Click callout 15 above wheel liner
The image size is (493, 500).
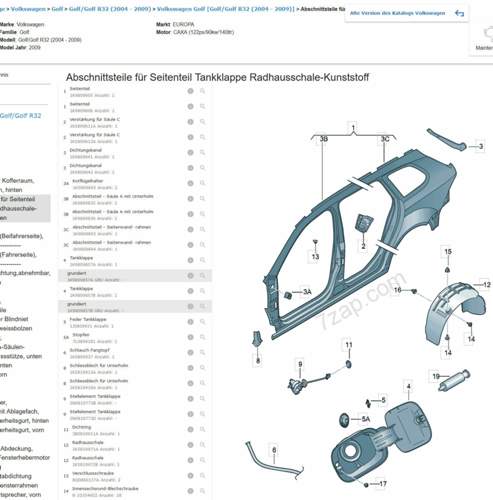click(448, 252)
